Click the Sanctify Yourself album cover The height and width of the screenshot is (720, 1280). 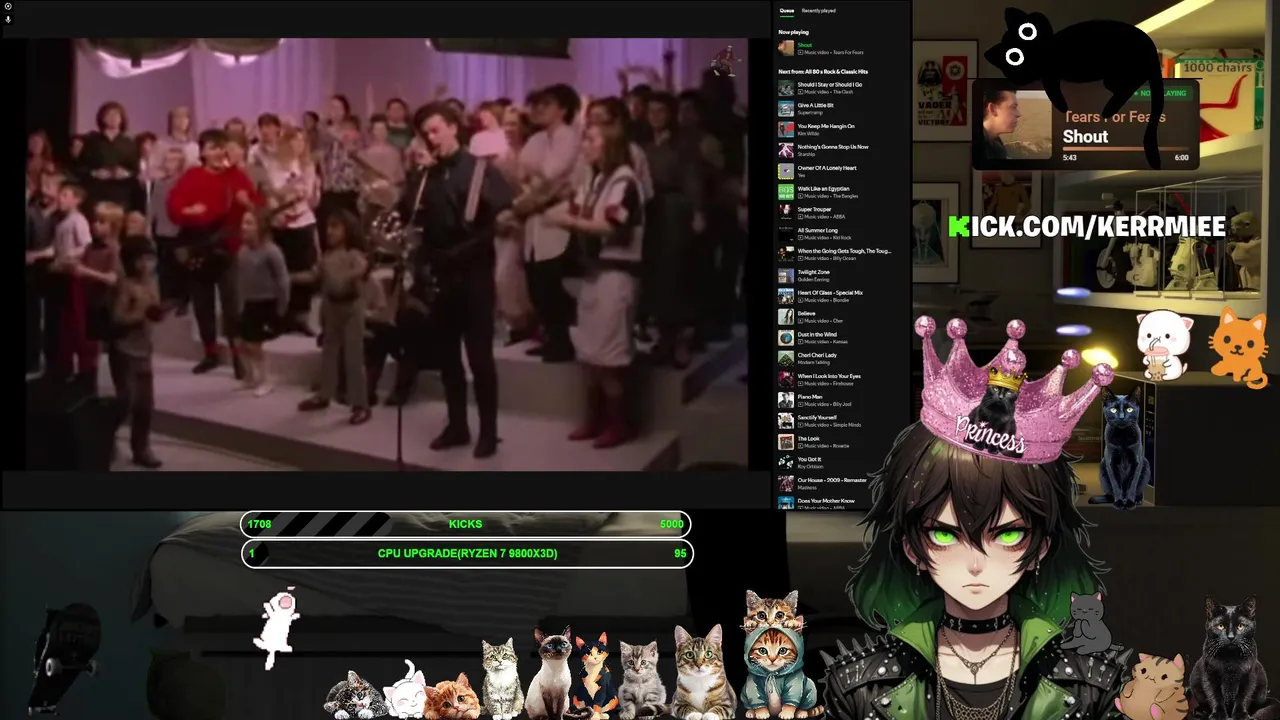coord(786,421)
